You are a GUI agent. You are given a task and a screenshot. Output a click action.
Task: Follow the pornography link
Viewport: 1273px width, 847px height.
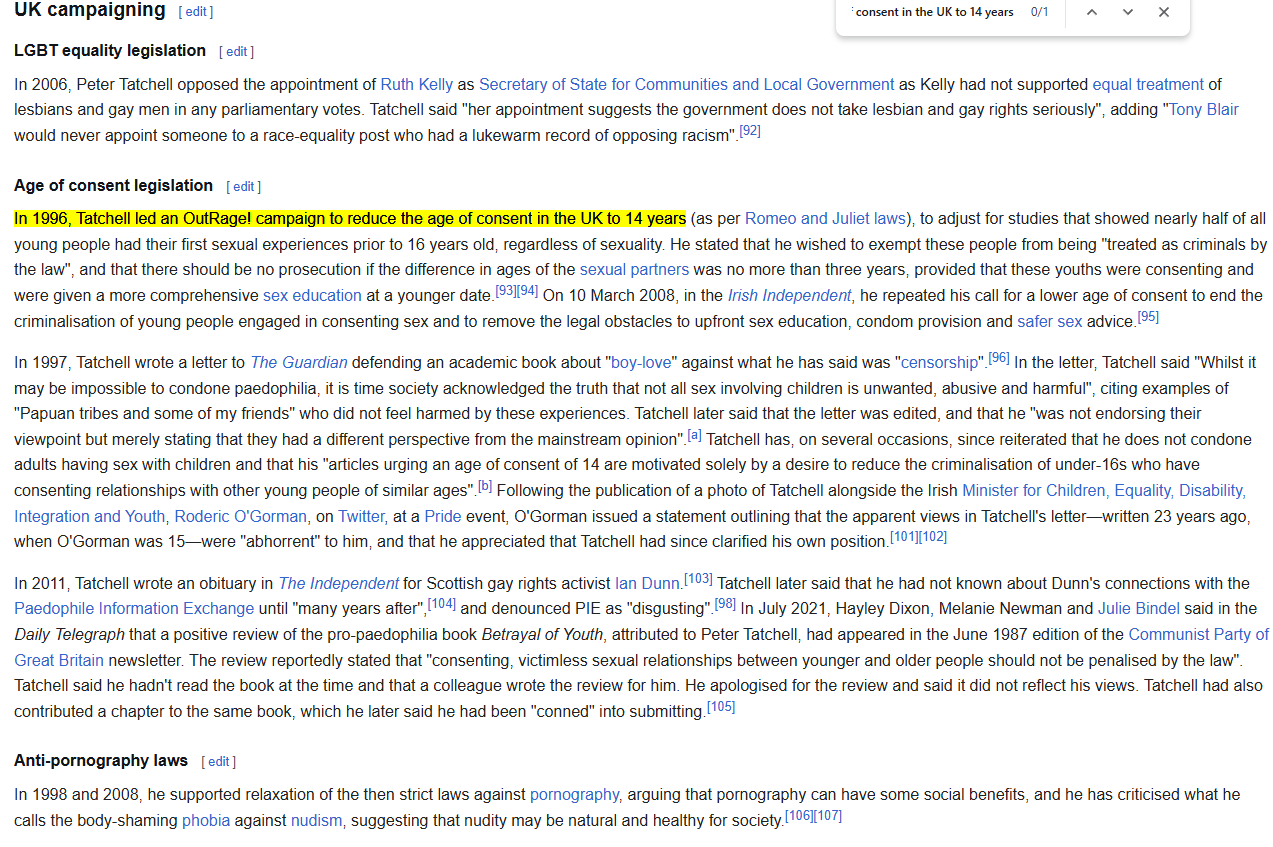tap(574, 795)
